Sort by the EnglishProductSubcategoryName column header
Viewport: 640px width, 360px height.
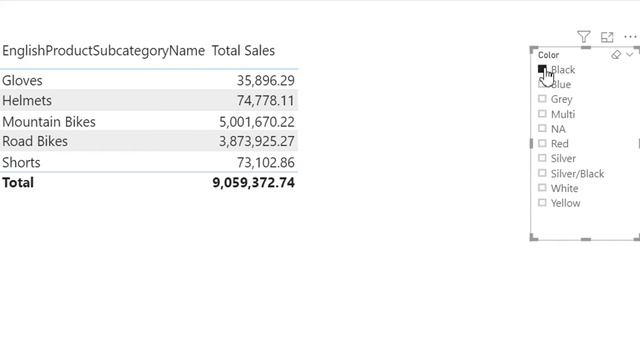104,51
